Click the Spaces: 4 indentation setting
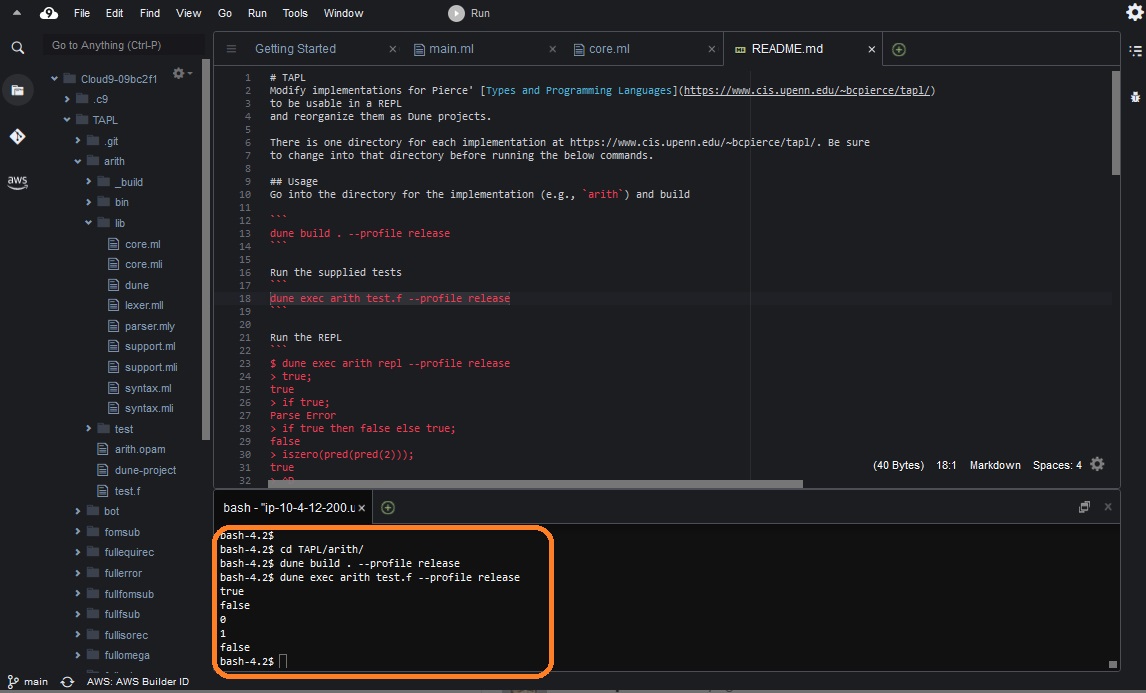 1057,465
